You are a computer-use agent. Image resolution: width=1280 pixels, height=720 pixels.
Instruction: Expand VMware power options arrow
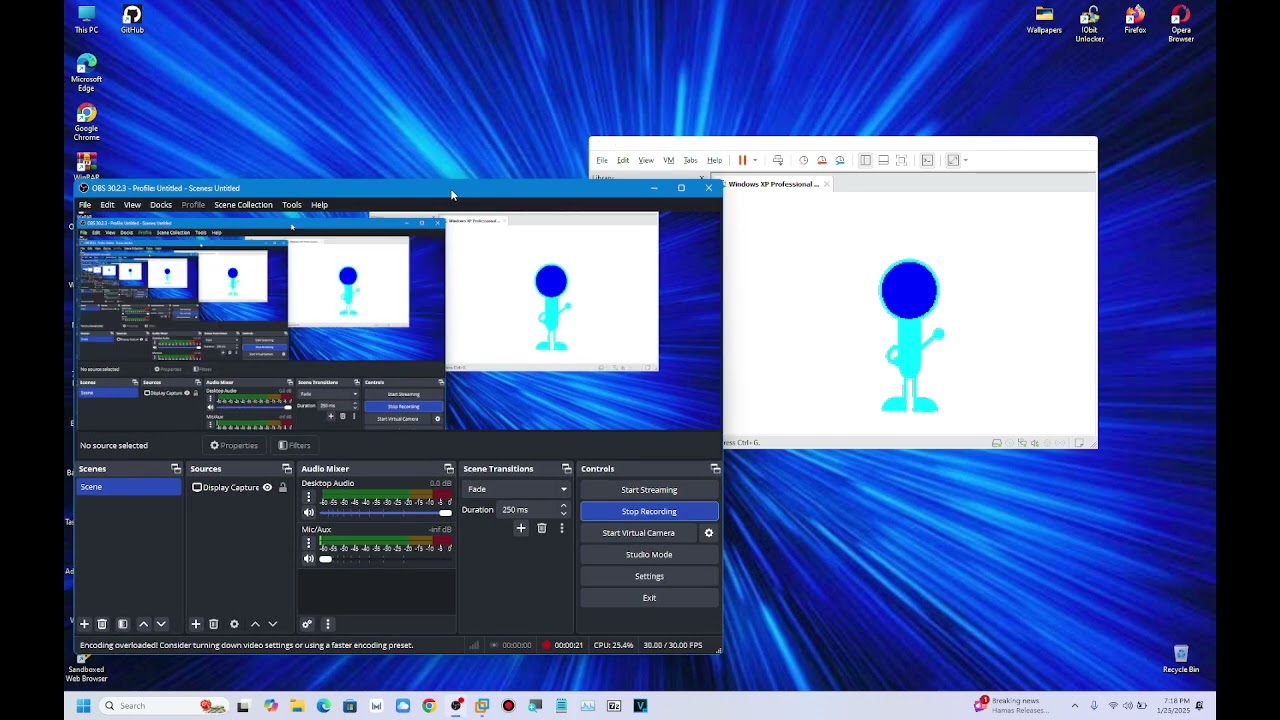click(x=755, y=160)
